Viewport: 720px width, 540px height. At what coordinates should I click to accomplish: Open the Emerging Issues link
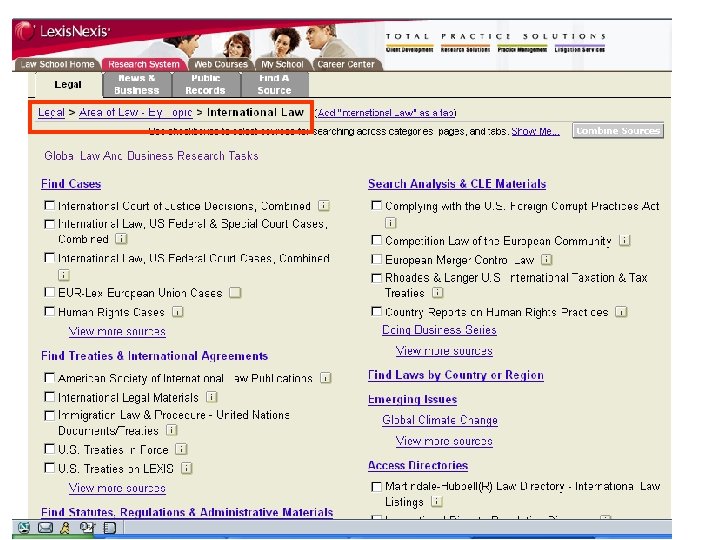412,399
